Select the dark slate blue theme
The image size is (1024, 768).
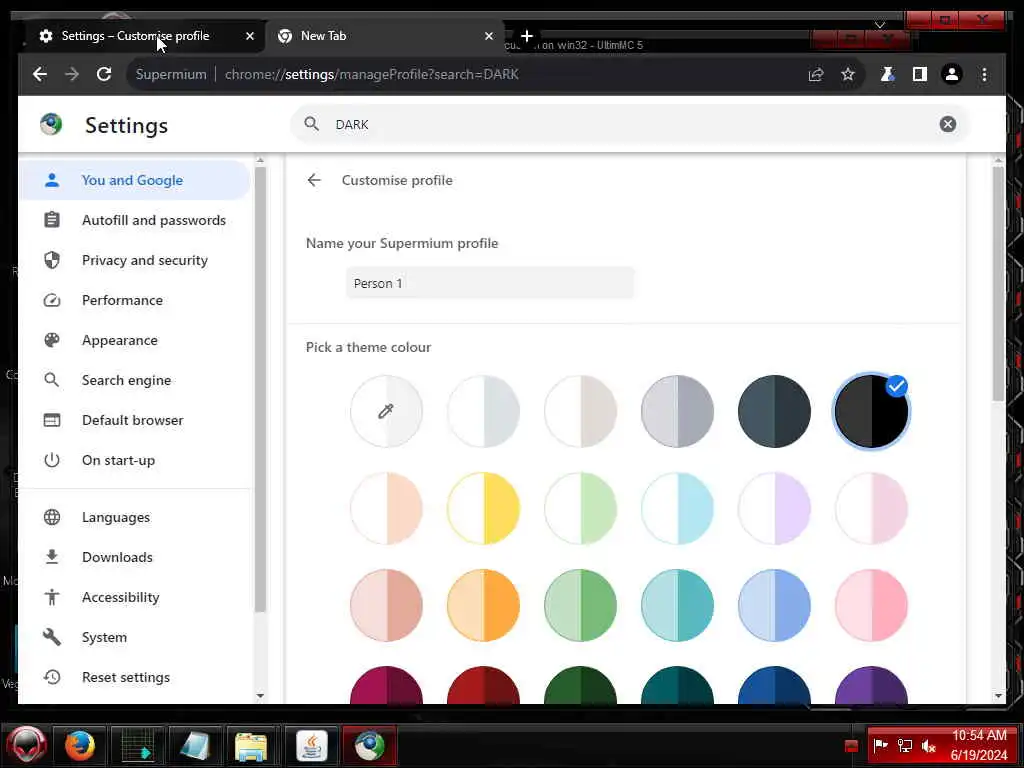tap(774, 411)
